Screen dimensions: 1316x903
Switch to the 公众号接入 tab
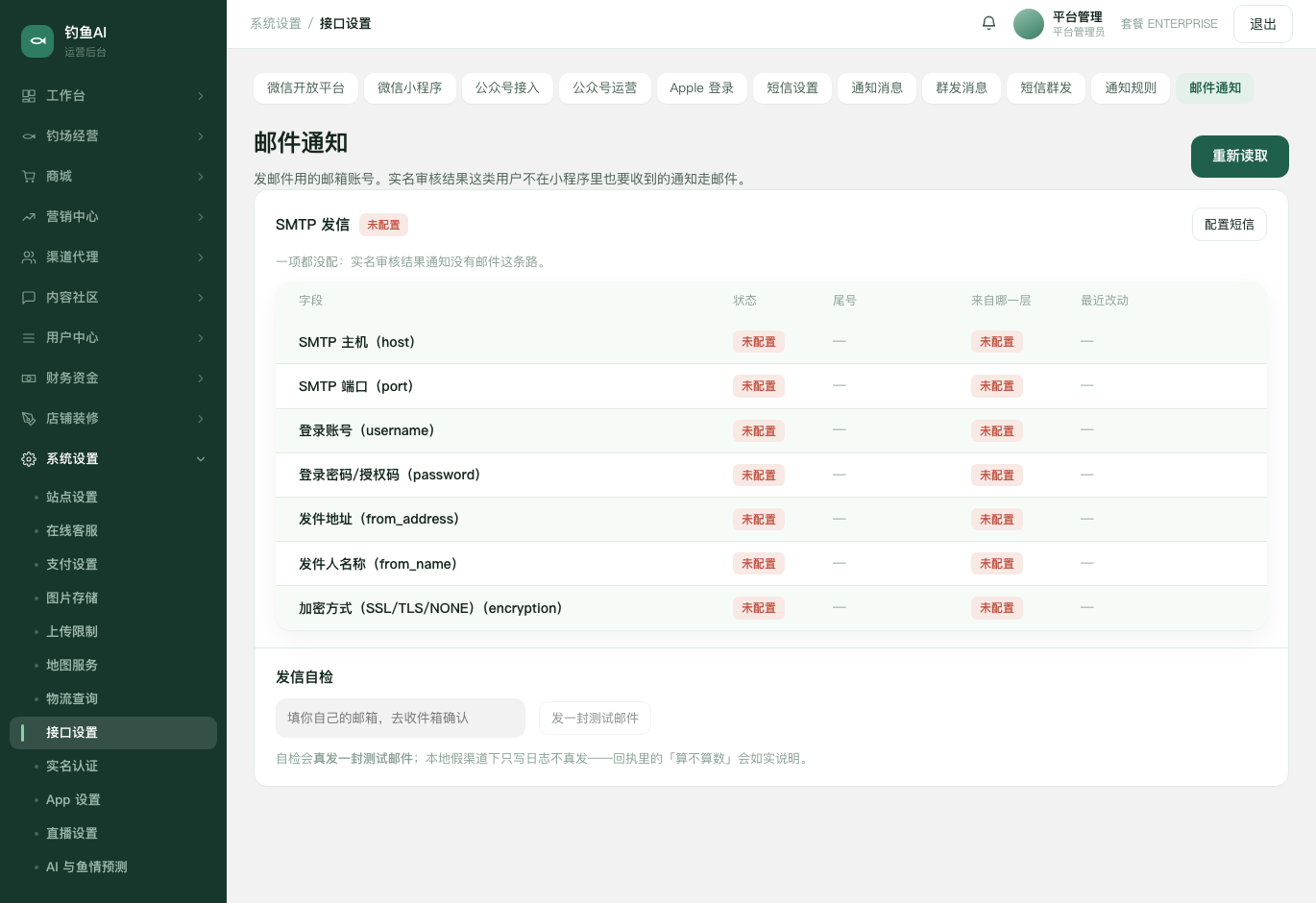(x=507, y=88)
